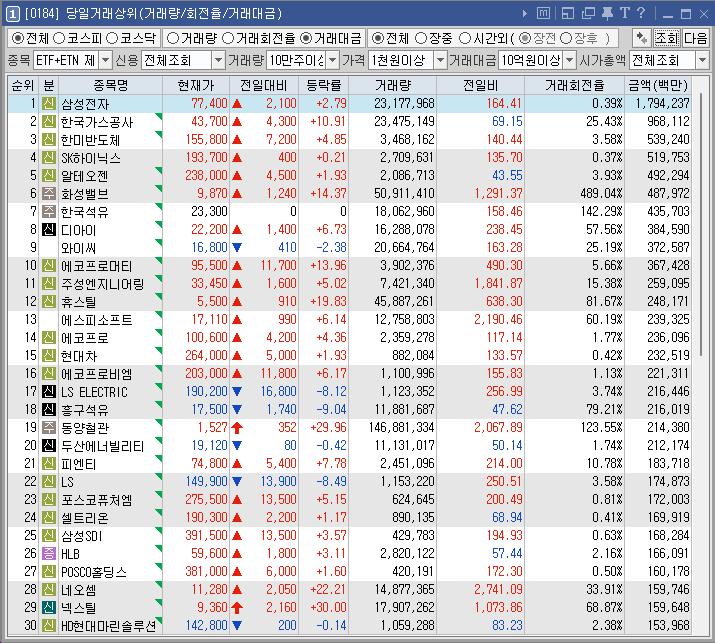
Task: Sort by the 전일비 column header
Action: click(480, 85)
